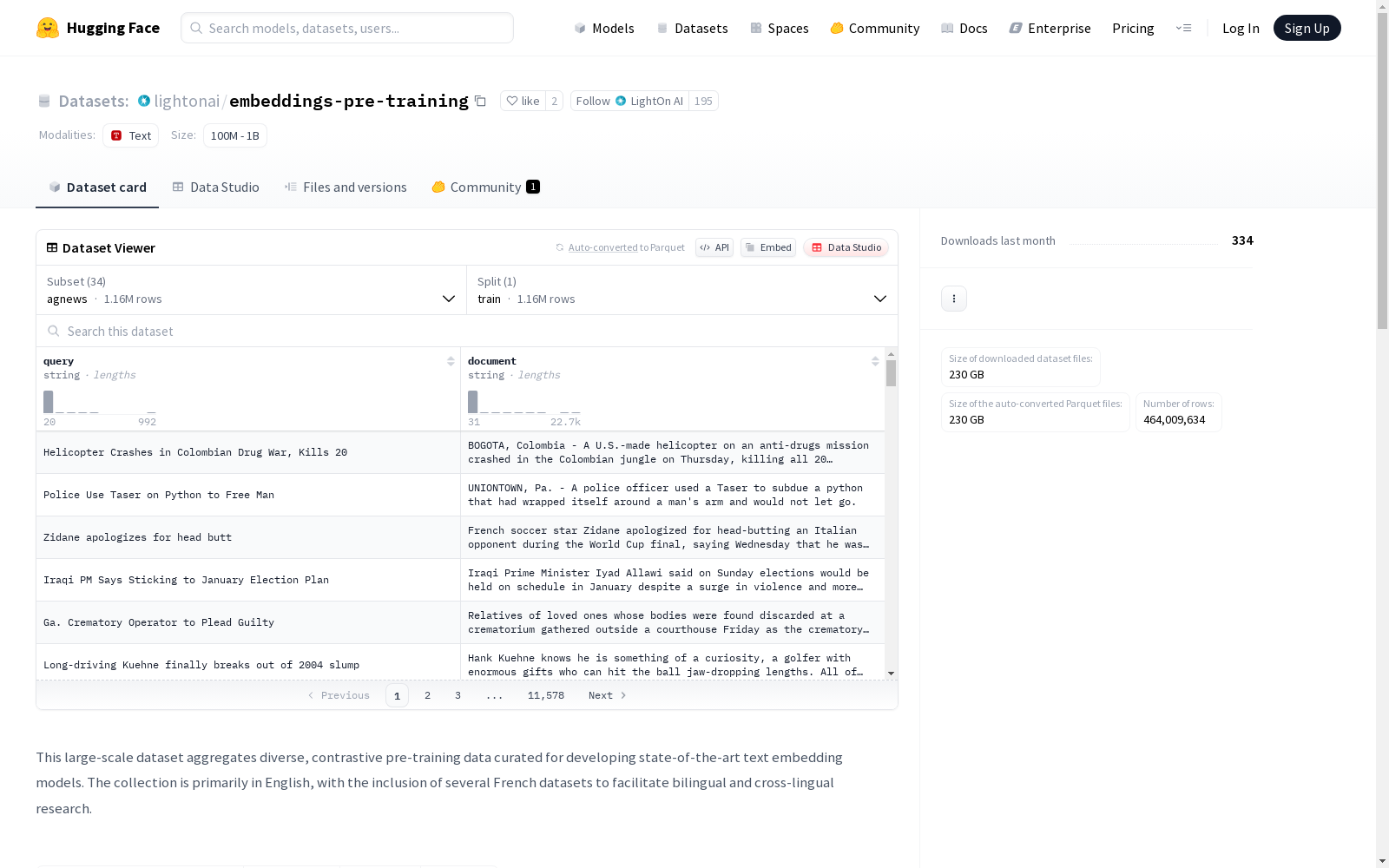Switch to the Data Studio tab

point(216,187)
